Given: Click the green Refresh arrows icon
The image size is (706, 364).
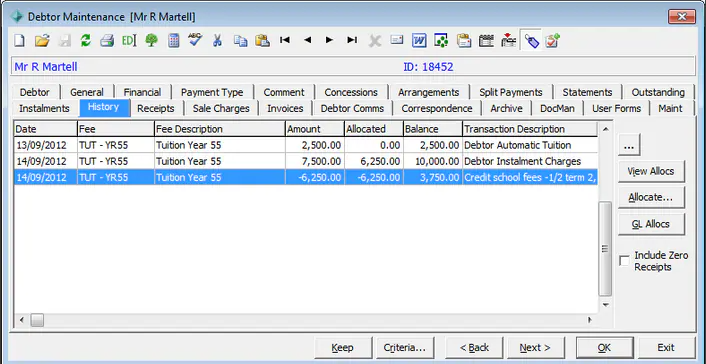Looking at the screenshot, I should 86,41.
